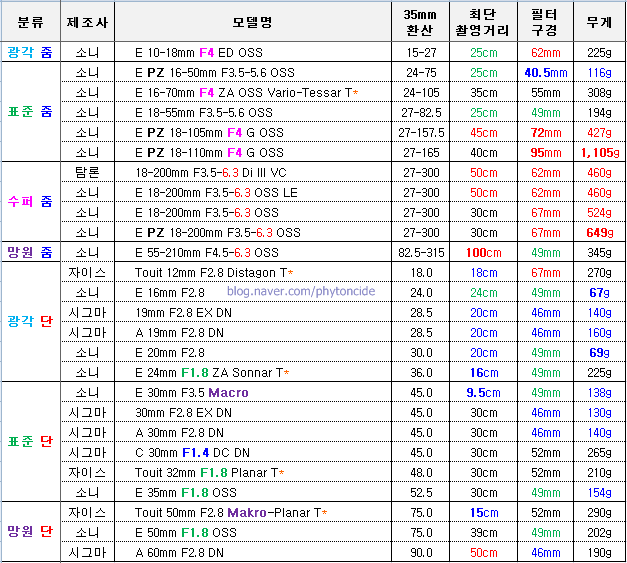Click the 1,105g weight value

click(599, 152)
